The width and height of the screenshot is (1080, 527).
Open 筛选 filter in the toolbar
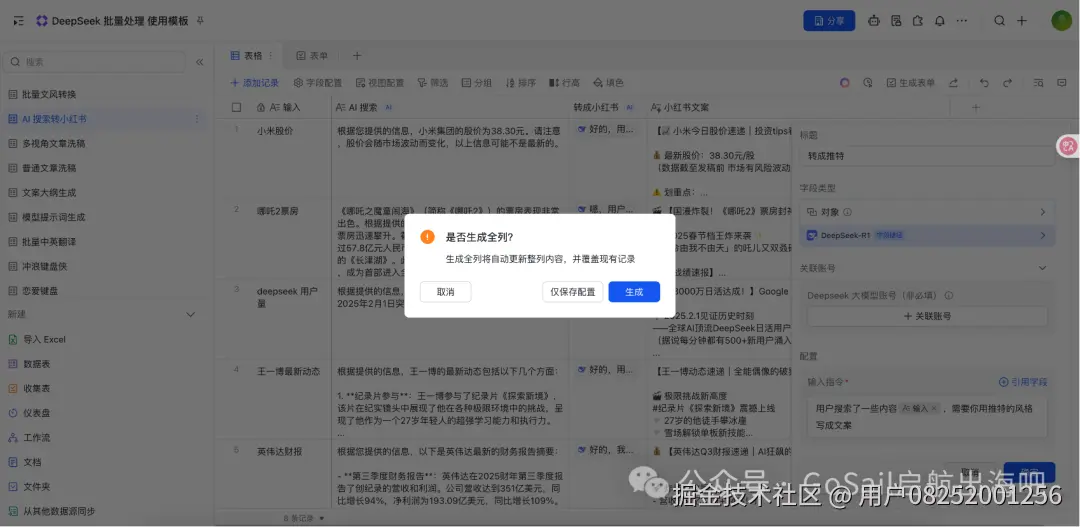[x=433, y=83]
